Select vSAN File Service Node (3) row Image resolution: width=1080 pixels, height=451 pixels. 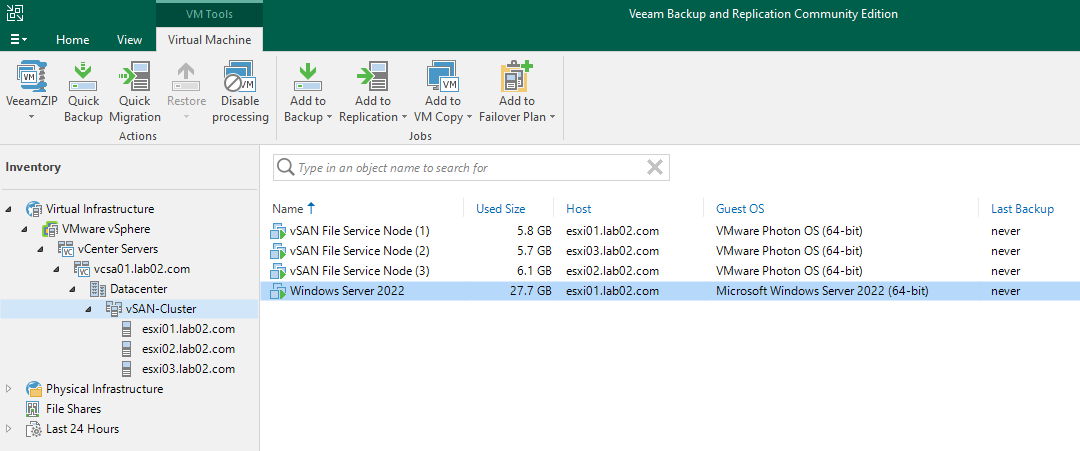pyautogui.click(x=670, y=271)
